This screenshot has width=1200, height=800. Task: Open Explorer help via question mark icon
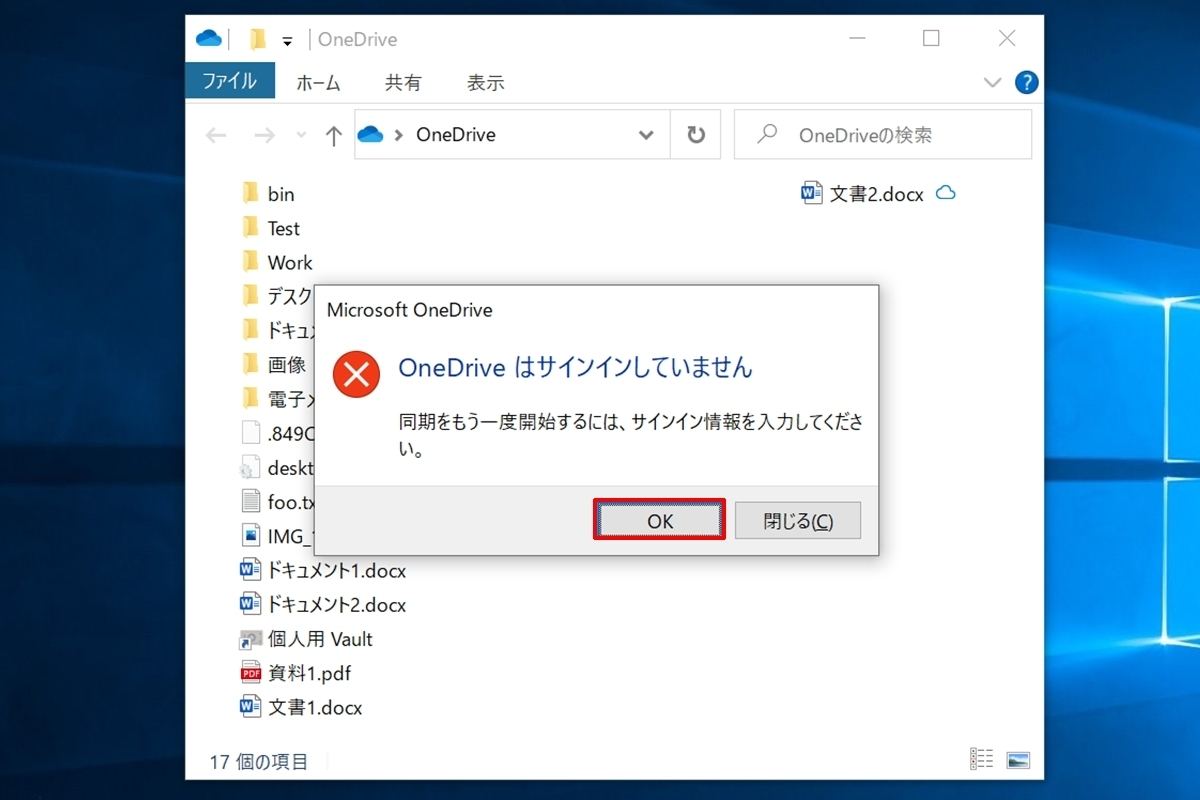[x=1026, y=82]
